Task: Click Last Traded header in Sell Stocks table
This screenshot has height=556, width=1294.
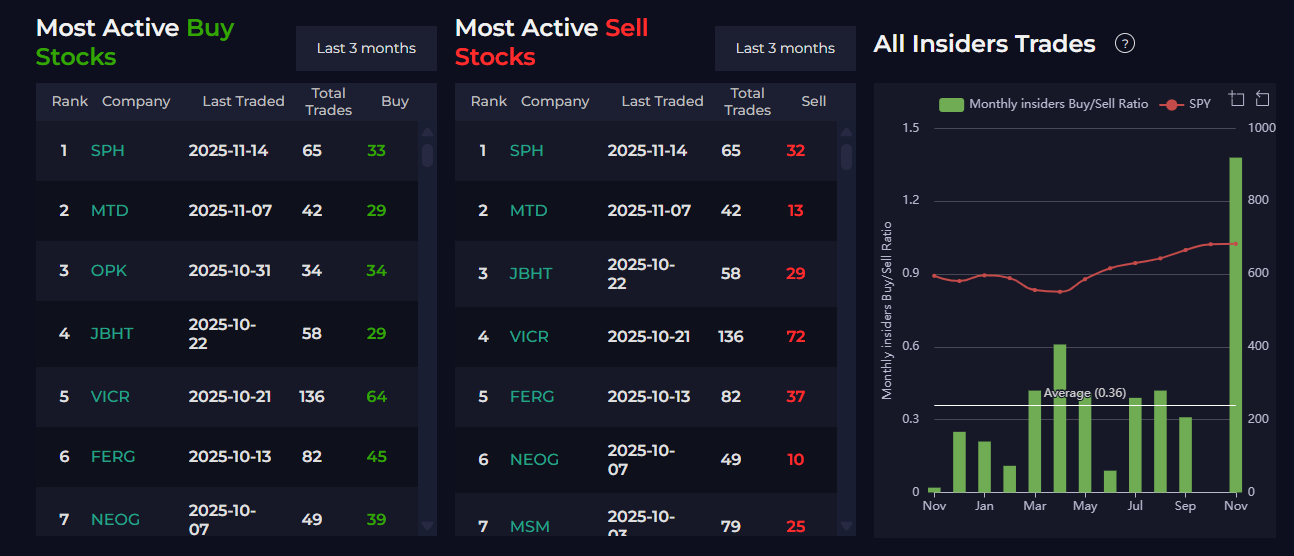Action: [x=662, y=101]
